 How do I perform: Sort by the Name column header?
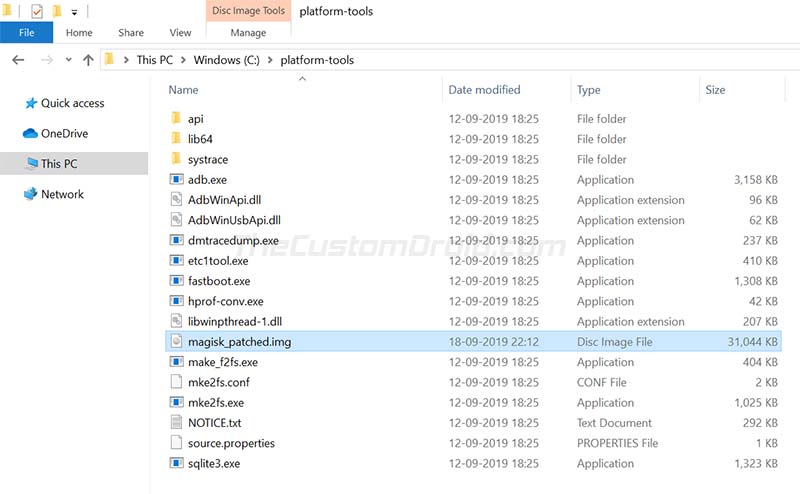click(x=184, y=90)
